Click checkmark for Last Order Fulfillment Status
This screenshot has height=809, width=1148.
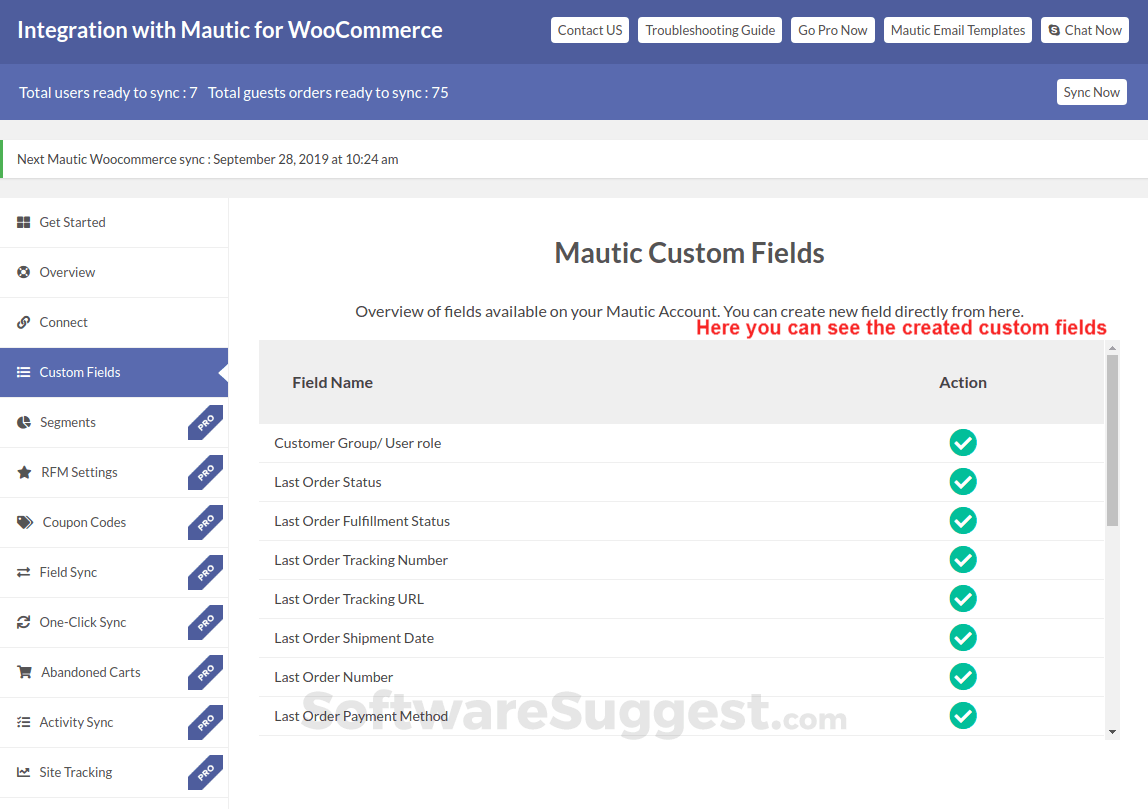pos(963,521)
